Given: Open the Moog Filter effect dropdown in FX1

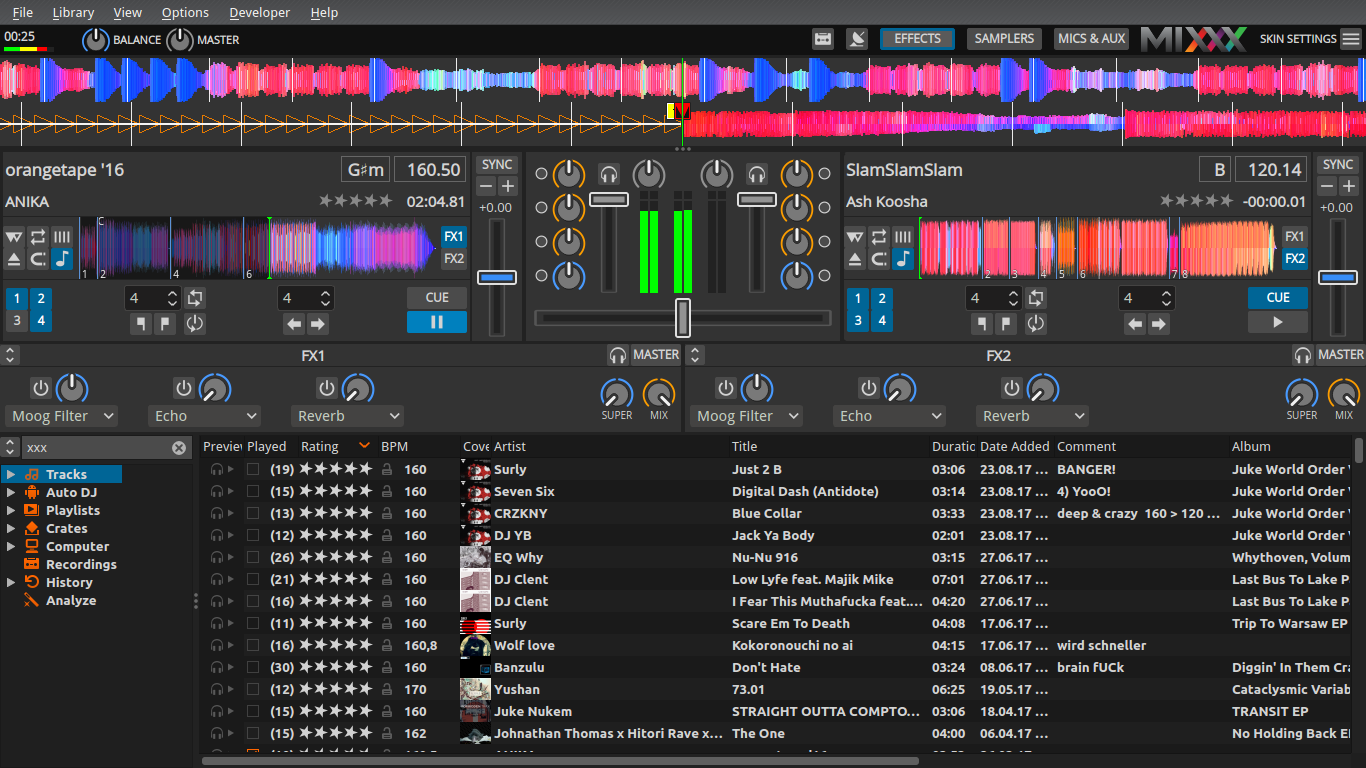Looking at the screenshot, I should pyautogui.click(x=61, y=416).
